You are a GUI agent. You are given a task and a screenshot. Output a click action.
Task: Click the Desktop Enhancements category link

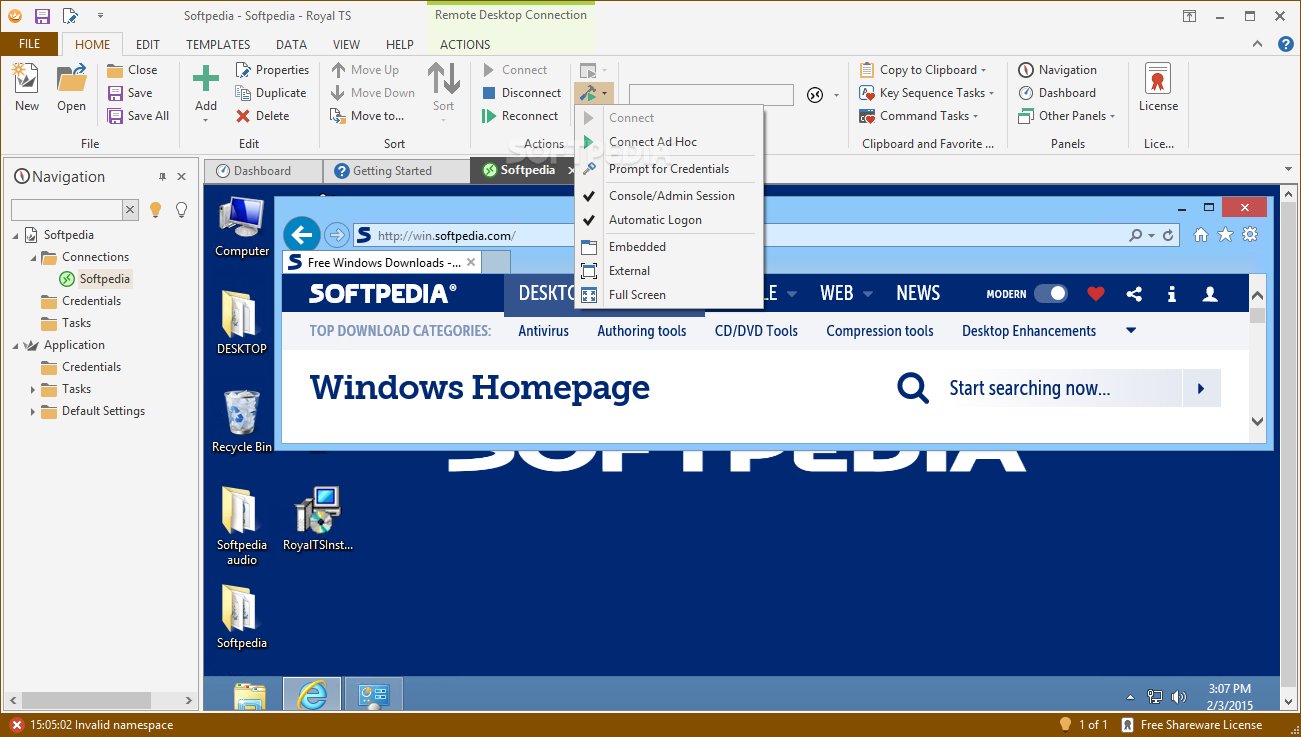coord(1029,331)
